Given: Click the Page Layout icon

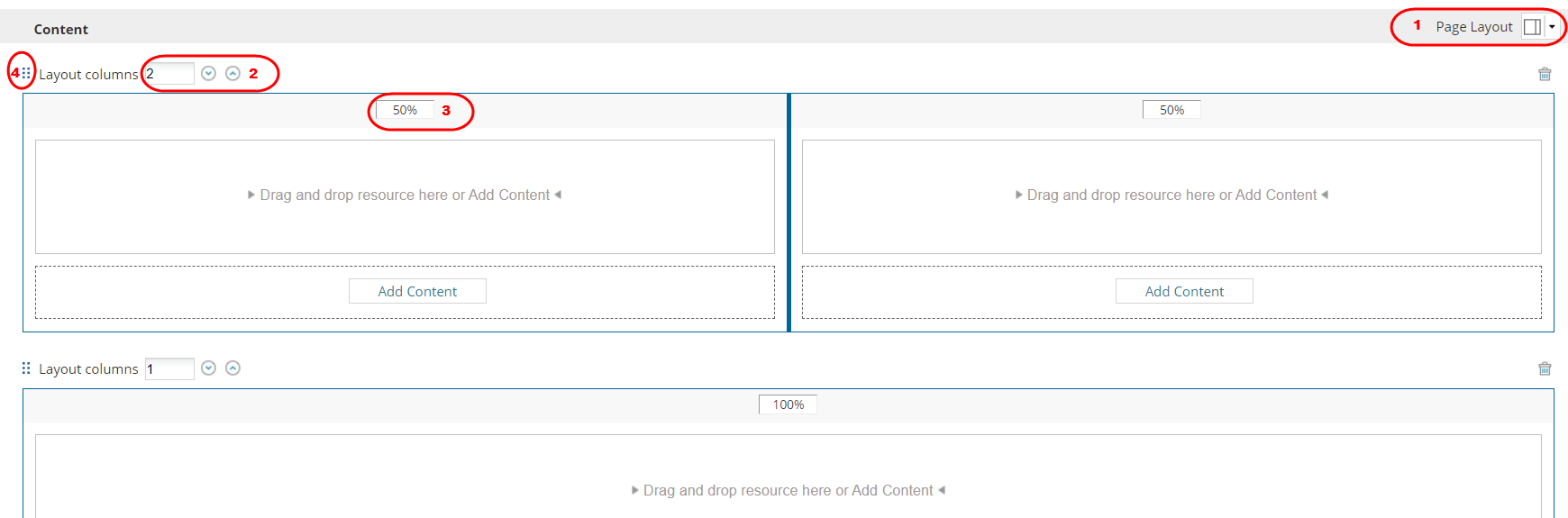Looking at the screenshot, I should tap(1531, 27).
